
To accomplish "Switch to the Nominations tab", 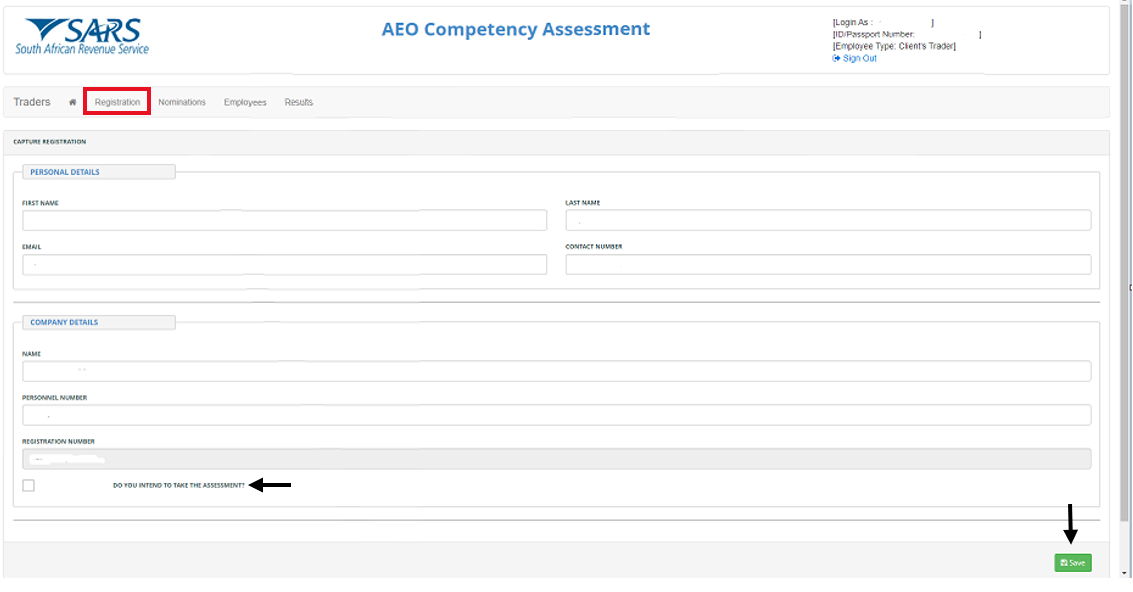I will (x=182, y=102).
